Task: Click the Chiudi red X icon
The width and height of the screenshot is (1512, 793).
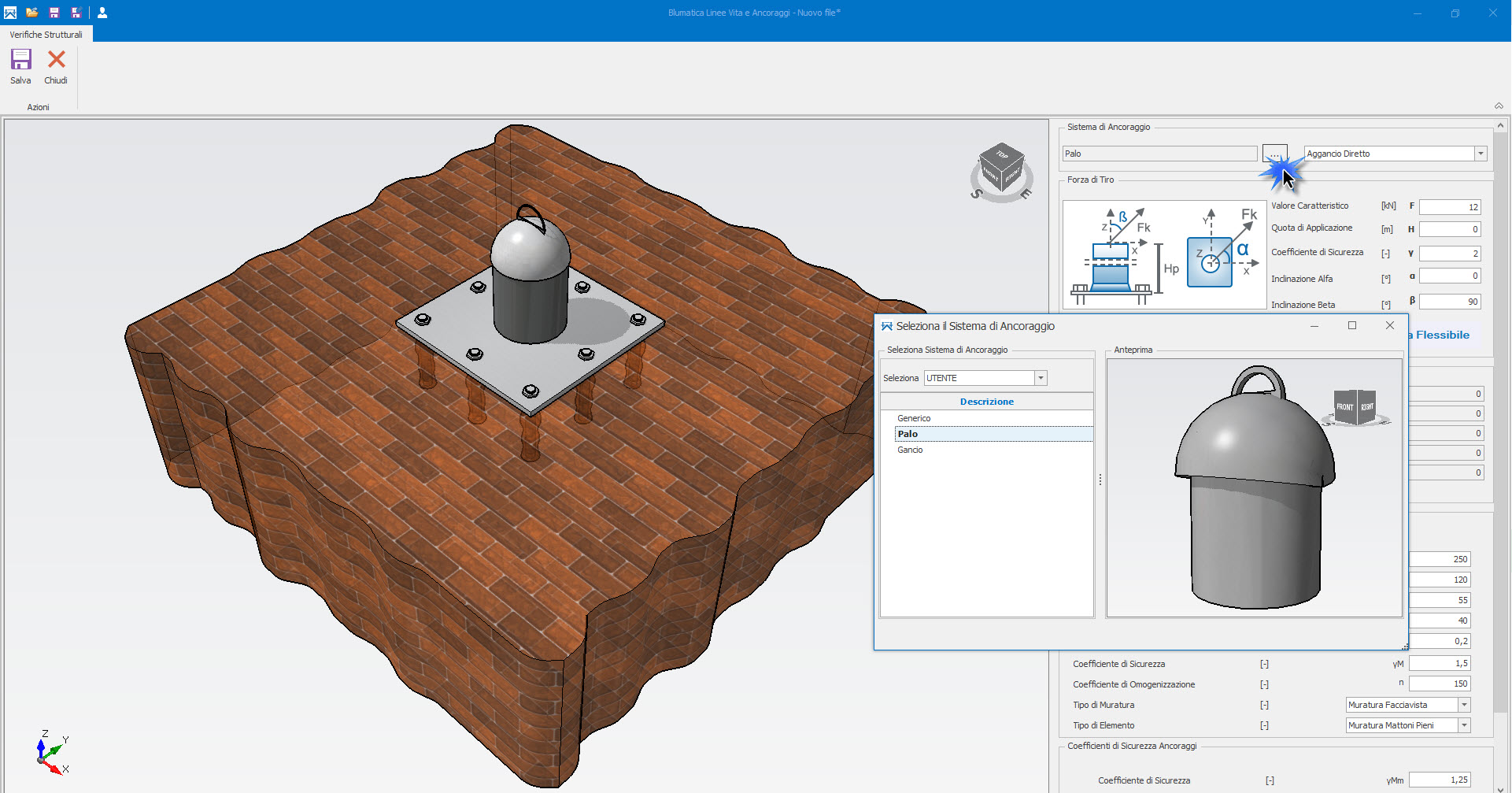Action: coord(57,60)
